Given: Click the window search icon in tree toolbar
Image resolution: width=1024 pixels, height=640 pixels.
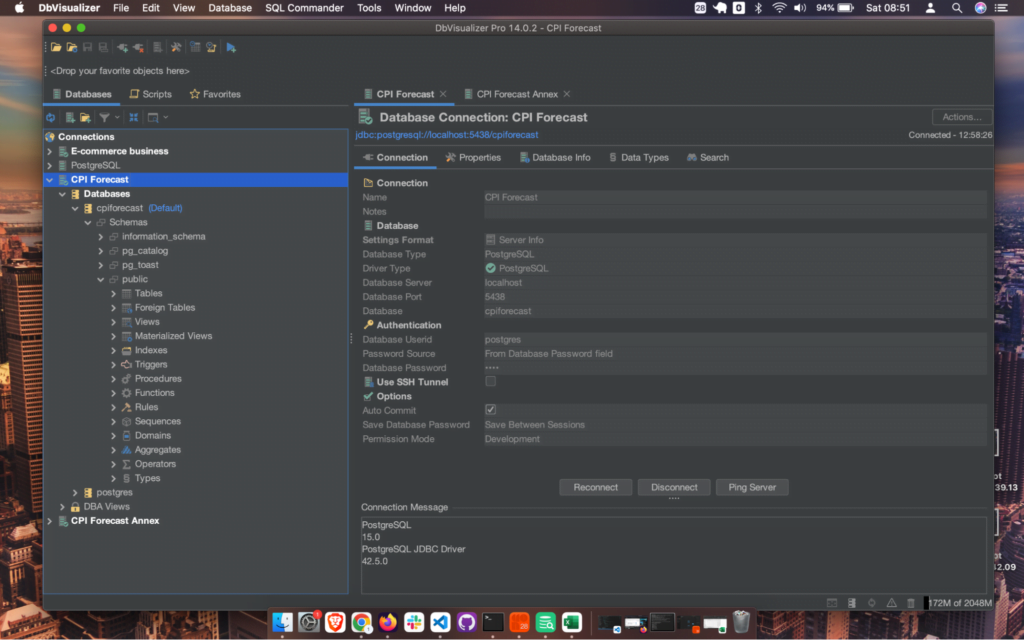Looking at the screenshot, I should (x=153, y=118).
